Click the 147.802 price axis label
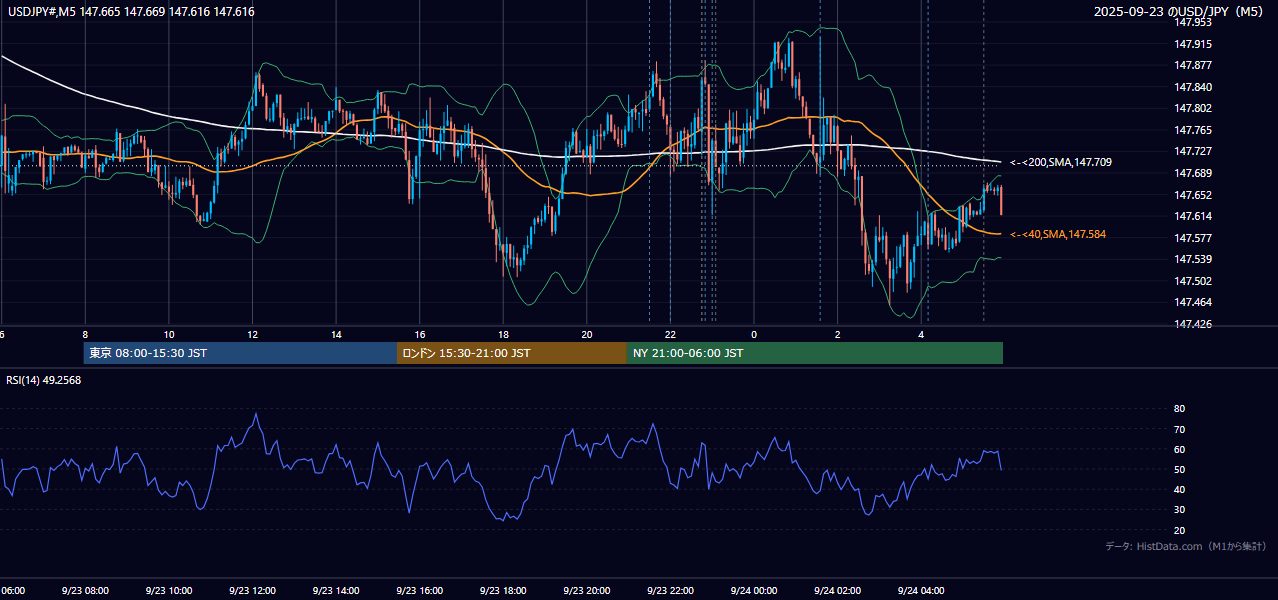 (1194, 108)
